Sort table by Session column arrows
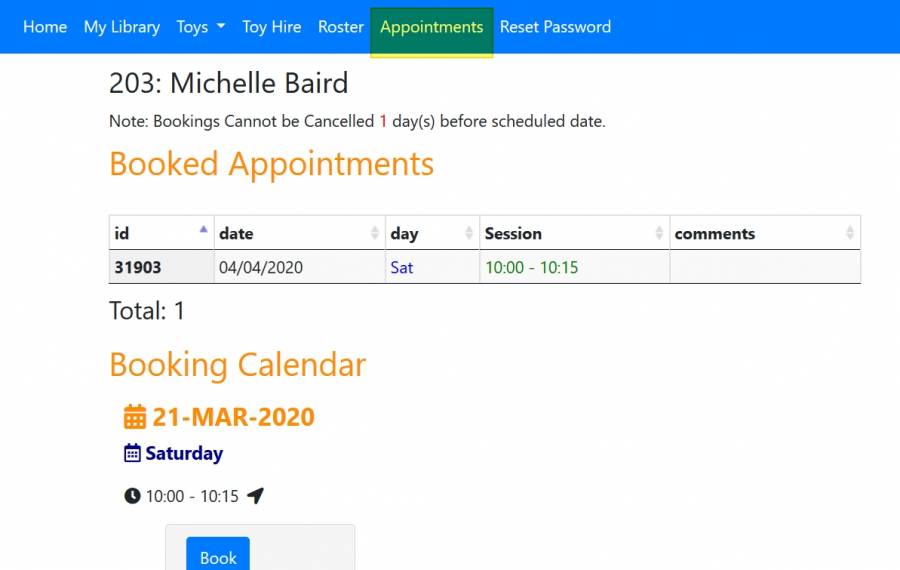 pyautogui.click(x=659, y=233)
